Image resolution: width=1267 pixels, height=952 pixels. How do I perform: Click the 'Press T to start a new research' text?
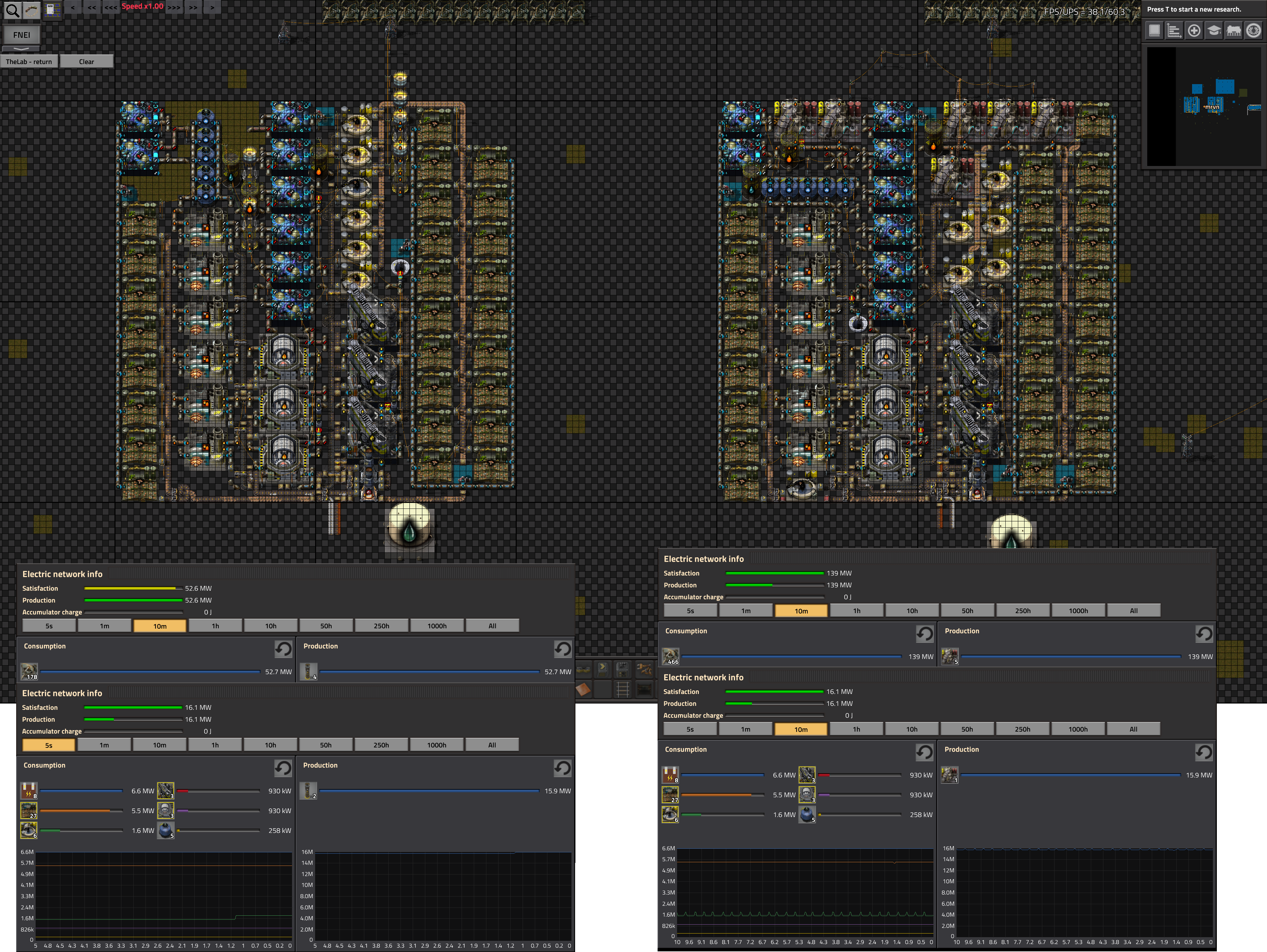pyautogui.click(x=1194, y=9)
